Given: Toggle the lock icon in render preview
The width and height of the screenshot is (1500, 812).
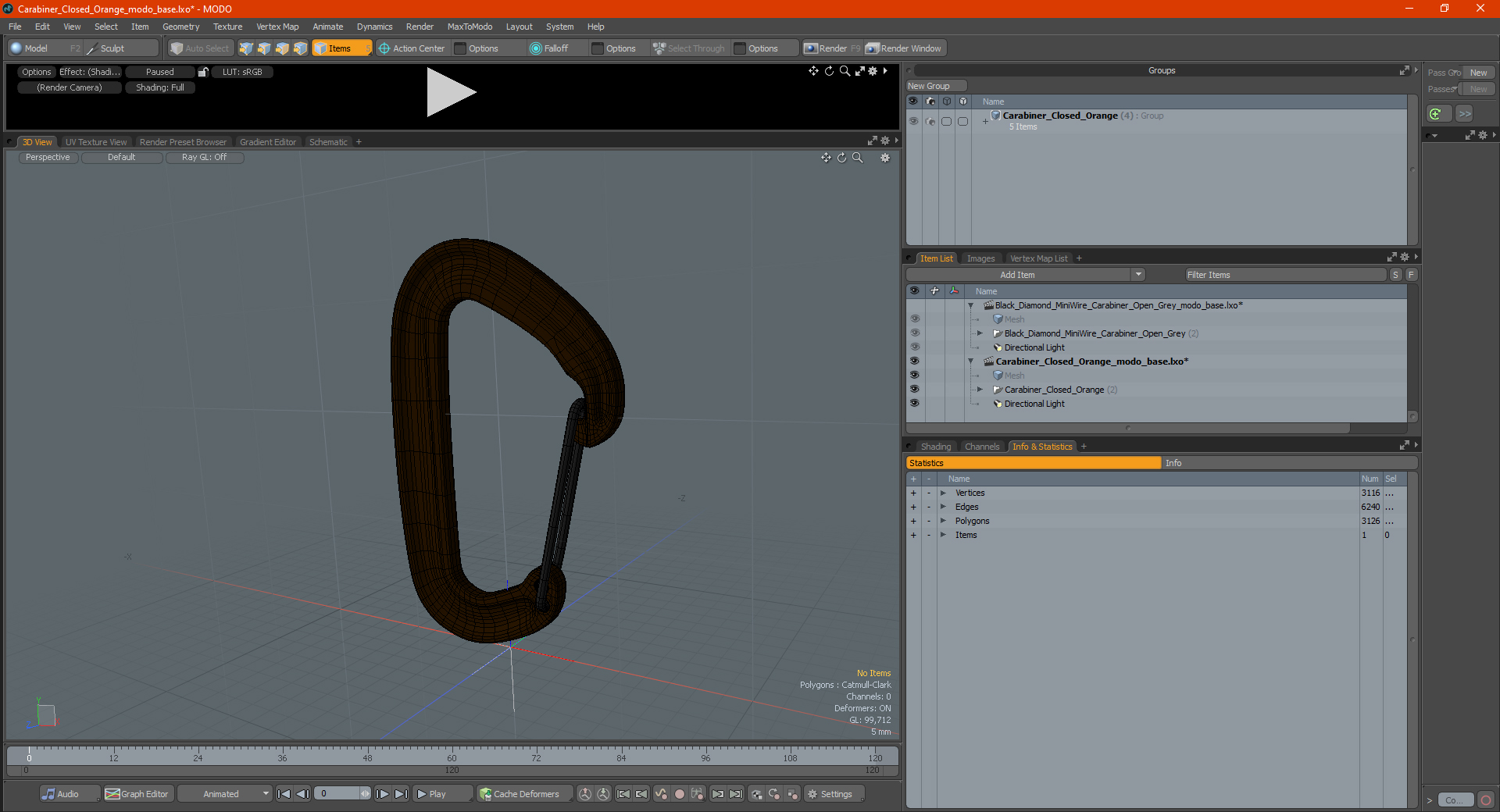Looking at the screenshot, I should pyautogui.click(x=203, y=72).
